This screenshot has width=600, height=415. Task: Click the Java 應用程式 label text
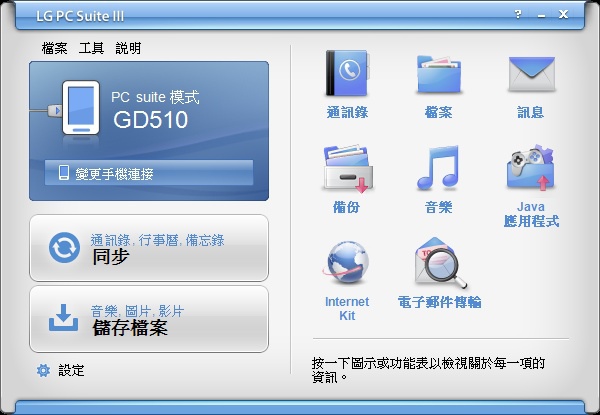pyautogui.click(x=531, y=214)
